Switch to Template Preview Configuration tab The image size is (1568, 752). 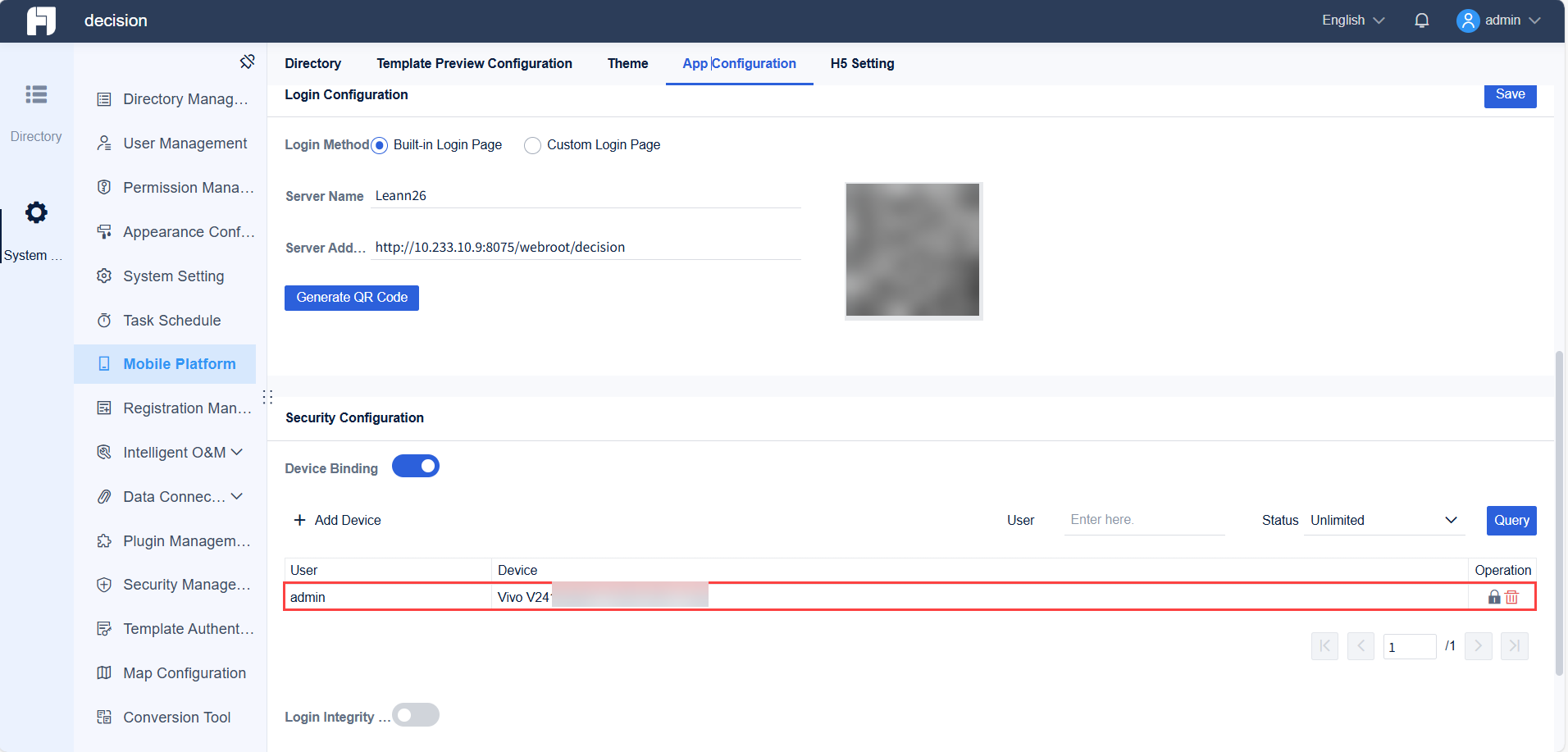[x=474, y=63]
